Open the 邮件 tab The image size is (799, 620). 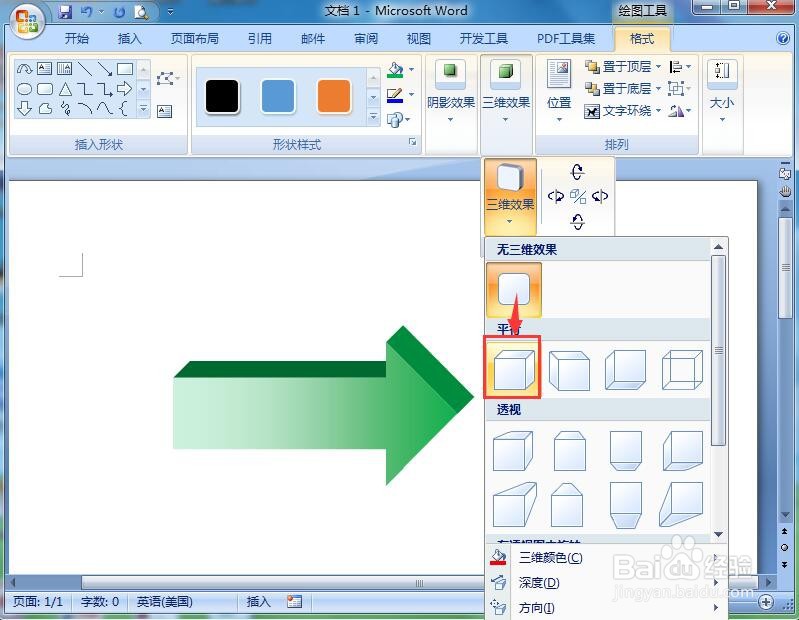313,39
